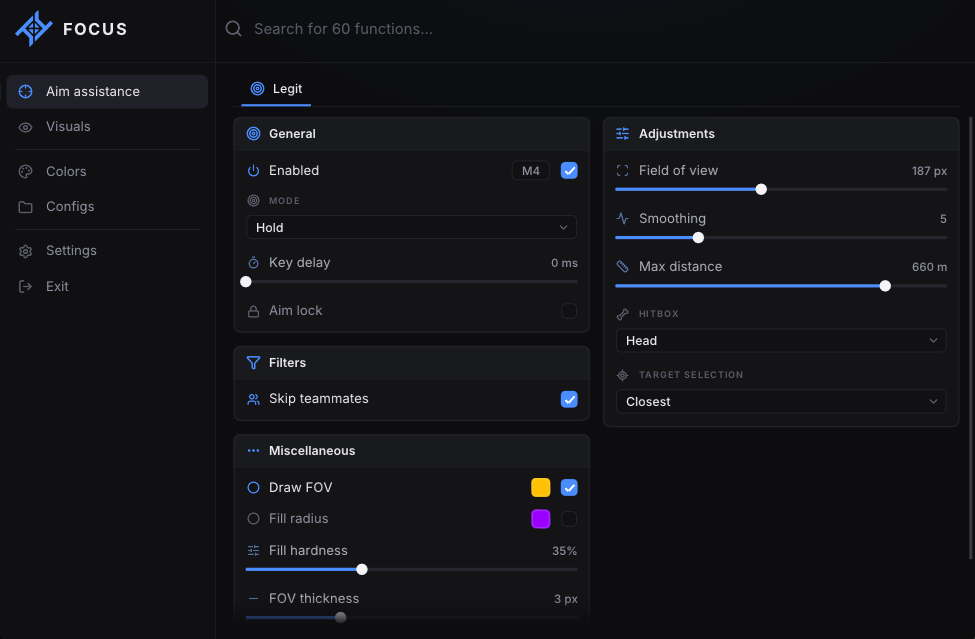
Task: Click the Smoothing pulse icon
Action: pos(622,218)
